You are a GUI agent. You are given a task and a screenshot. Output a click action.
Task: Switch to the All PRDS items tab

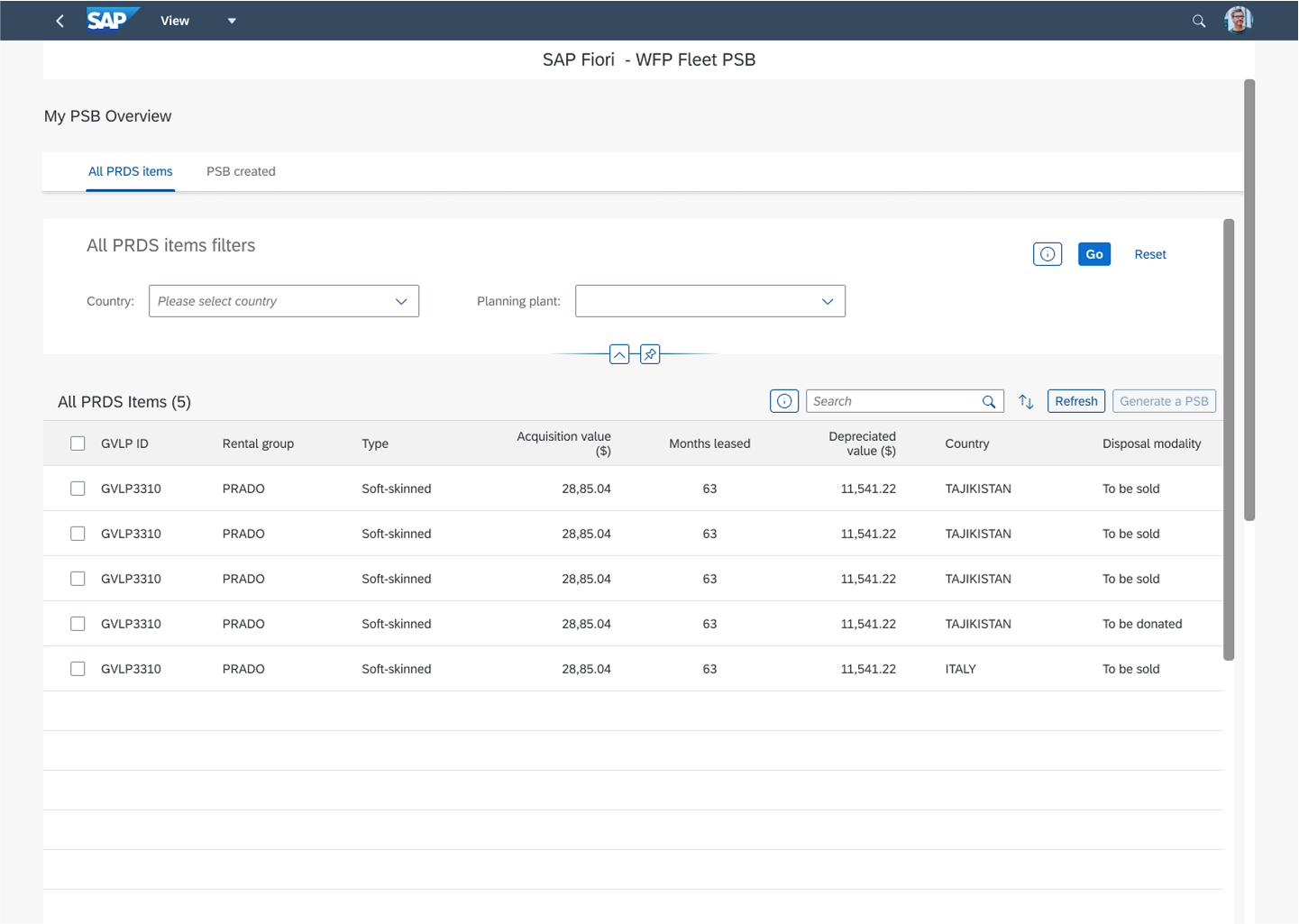tap(131, 171)
